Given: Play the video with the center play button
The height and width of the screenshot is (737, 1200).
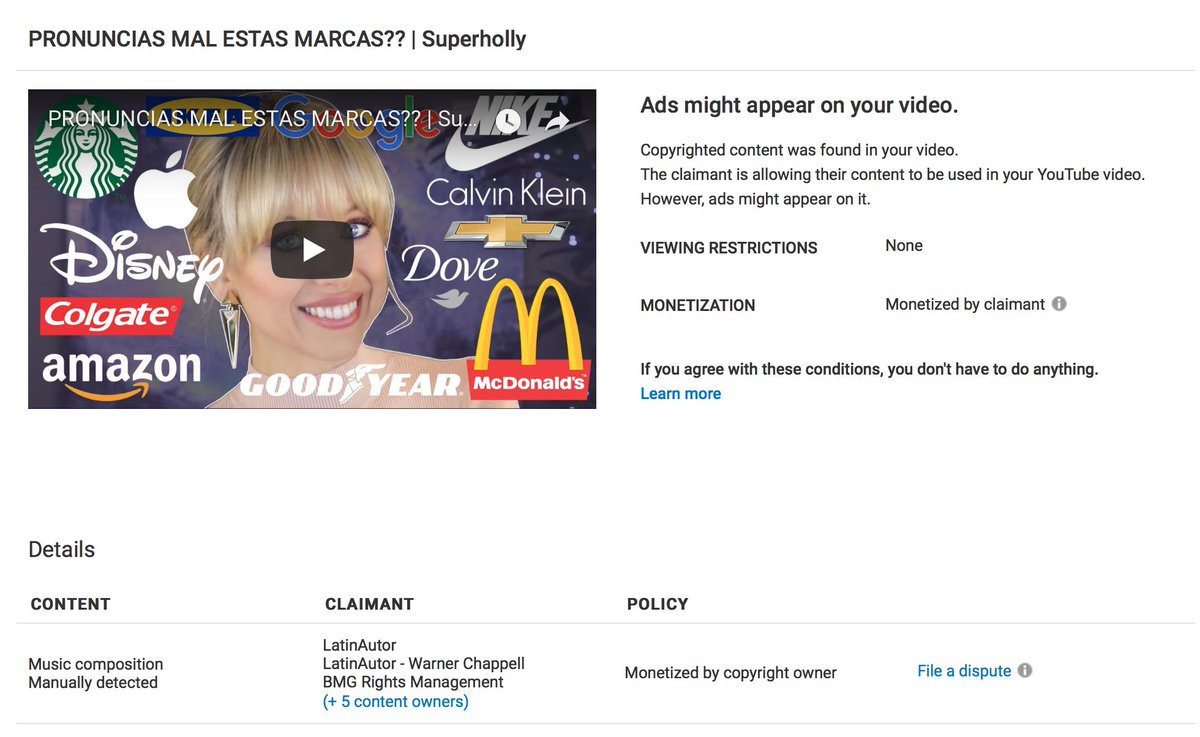Looking at the screenshot, I should coord(312,249).
